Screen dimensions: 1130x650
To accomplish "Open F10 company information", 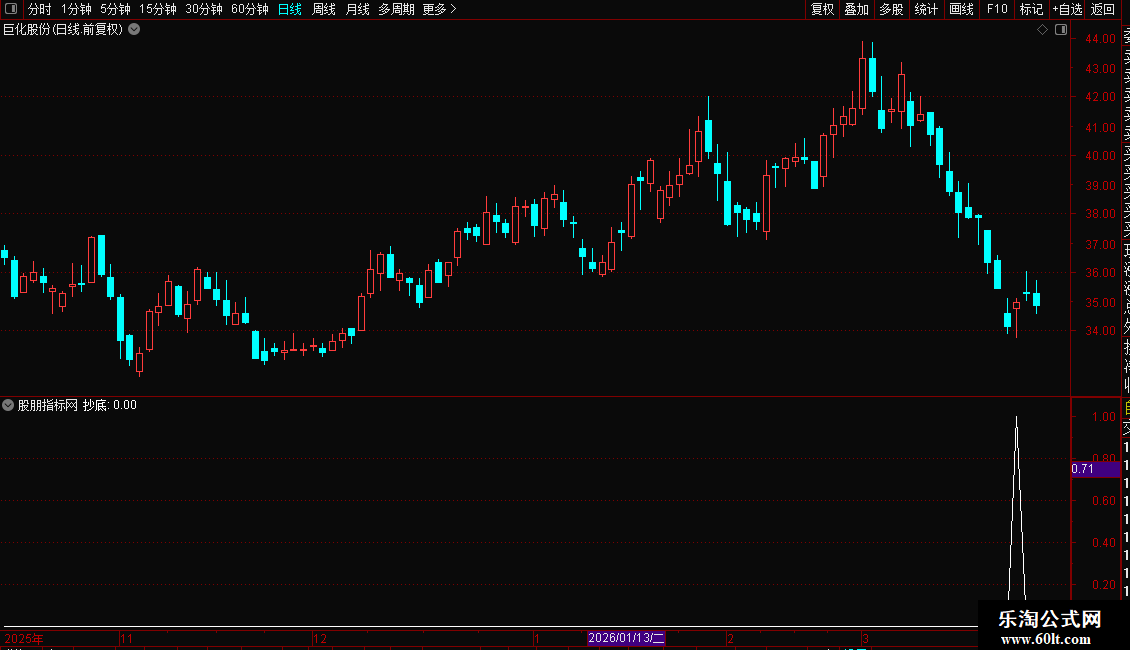I will 997,9.
